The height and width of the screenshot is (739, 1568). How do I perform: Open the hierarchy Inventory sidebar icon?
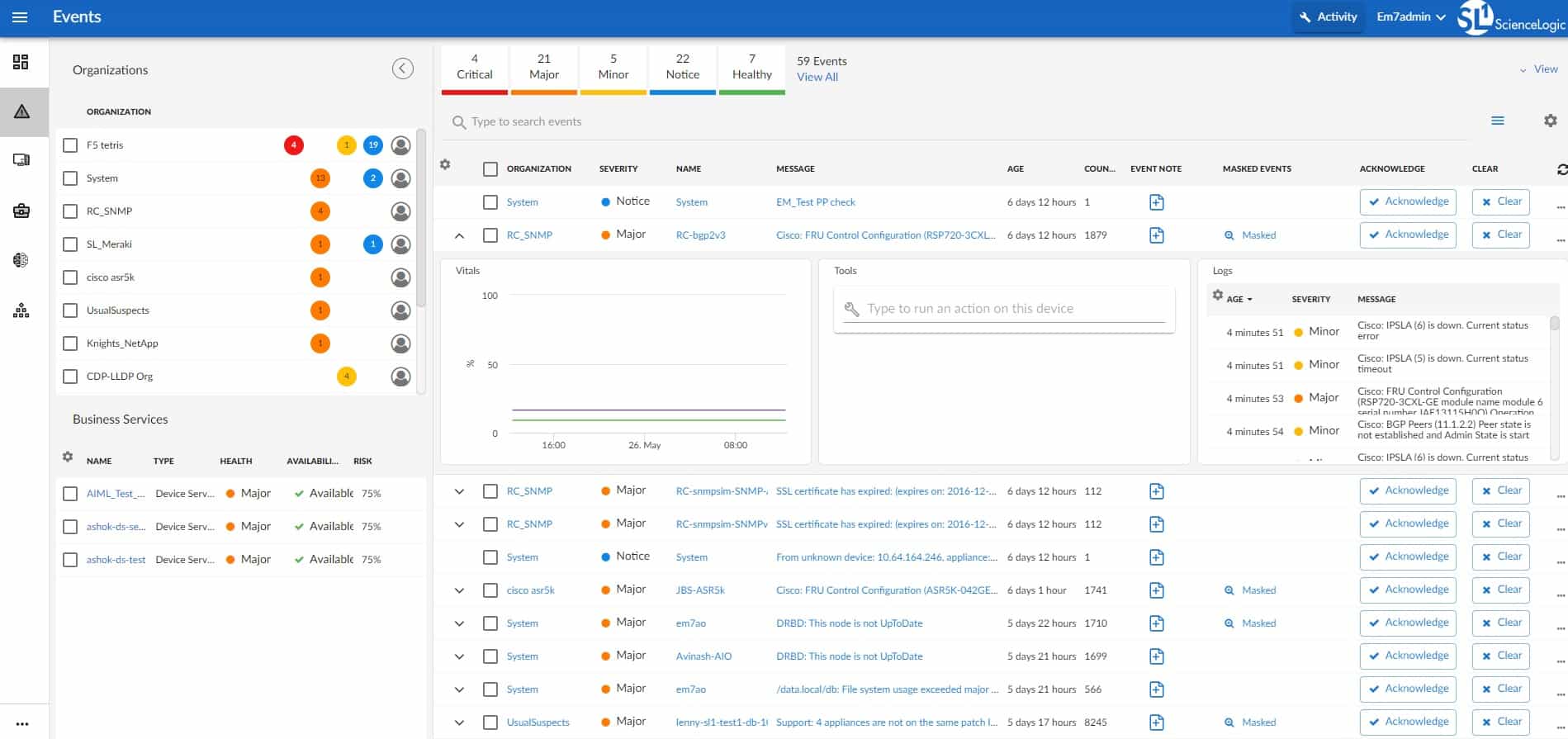[x=21, y=310]
